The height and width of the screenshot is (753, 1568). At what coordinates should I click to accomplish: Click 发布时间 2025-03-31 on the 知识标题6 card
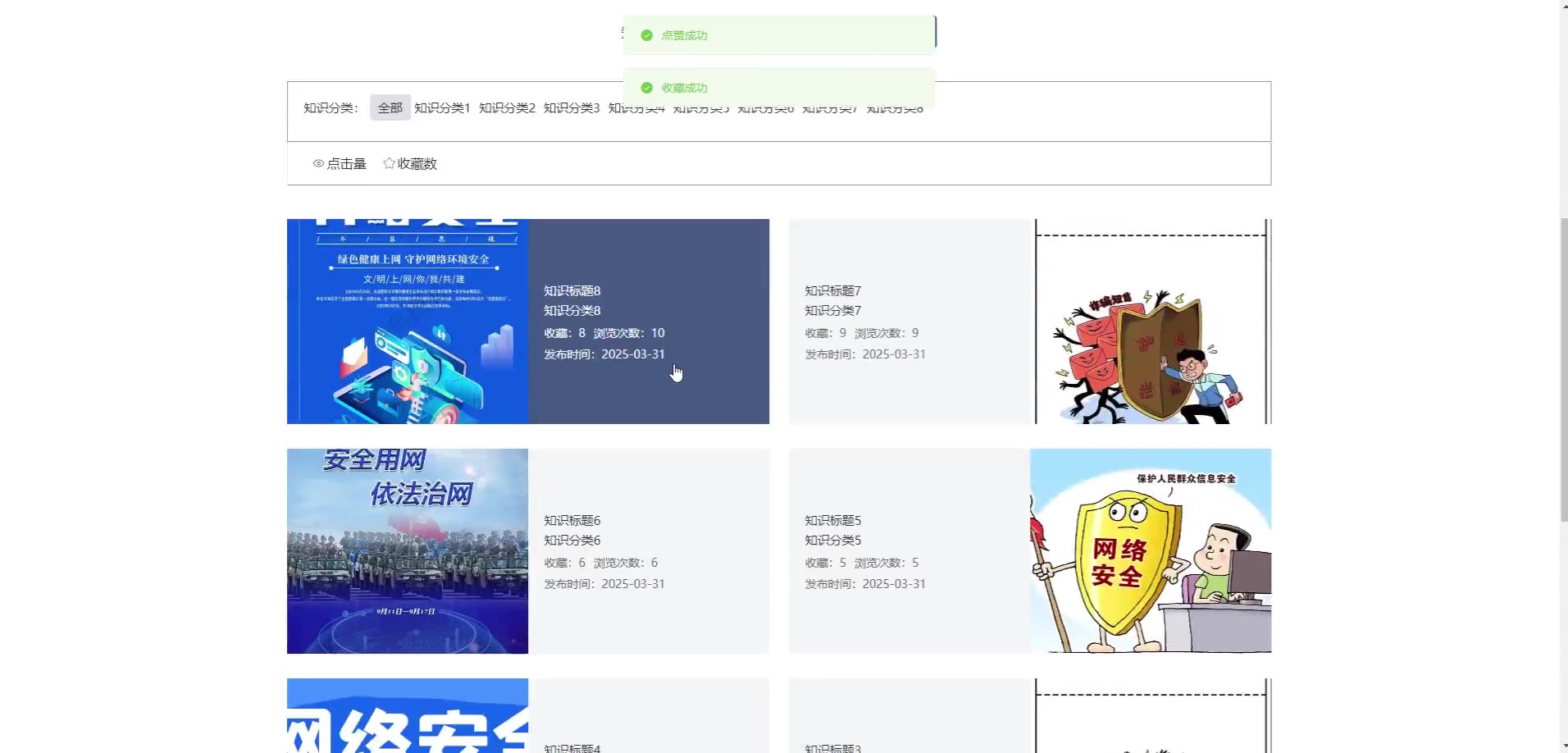click(604, 584)
